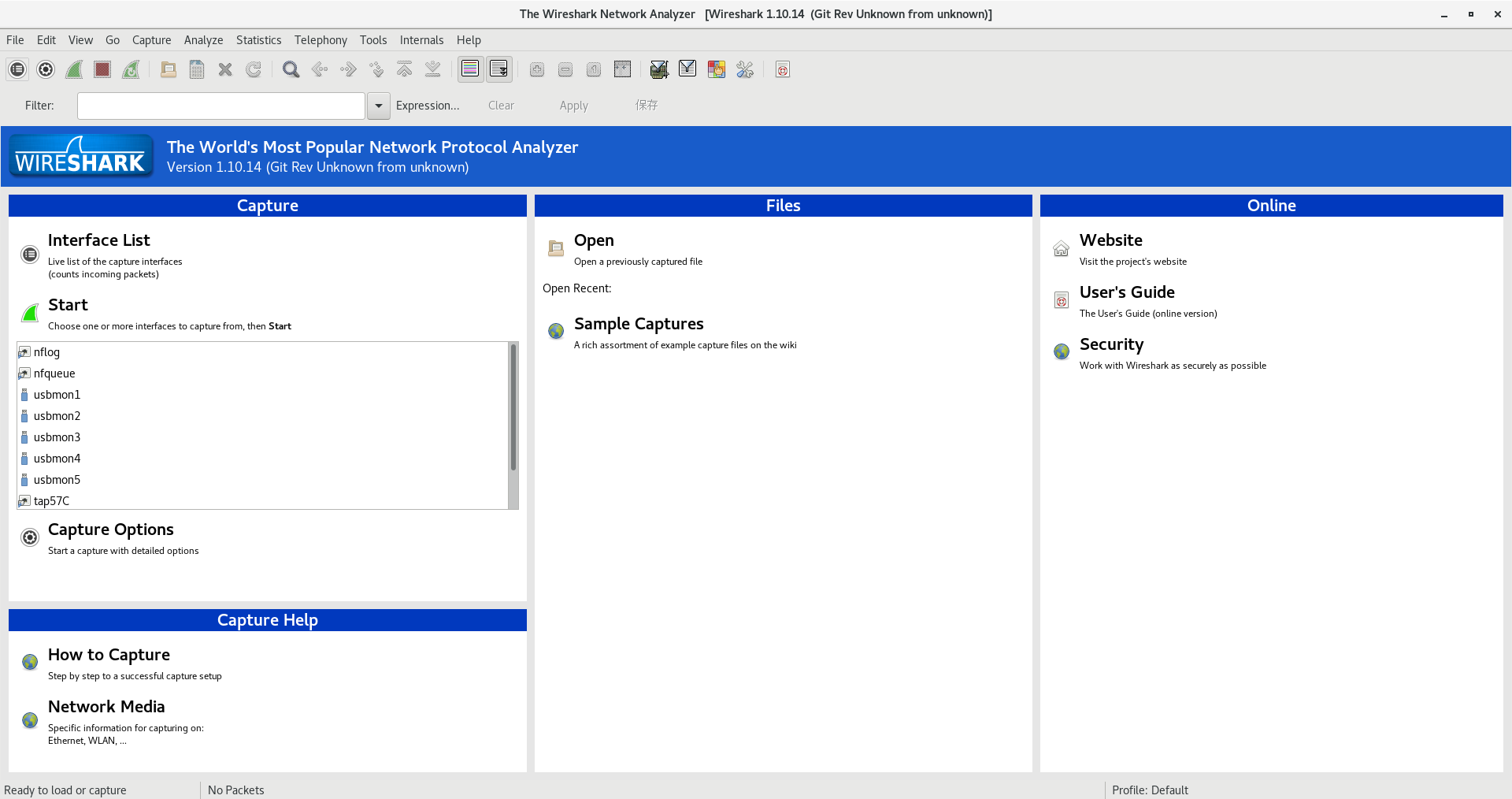Zoom in using the toolbar icon
Image resolution: width=1512 pixels, height=799 pixels.
pyautogui.click(x=537, y=69)
